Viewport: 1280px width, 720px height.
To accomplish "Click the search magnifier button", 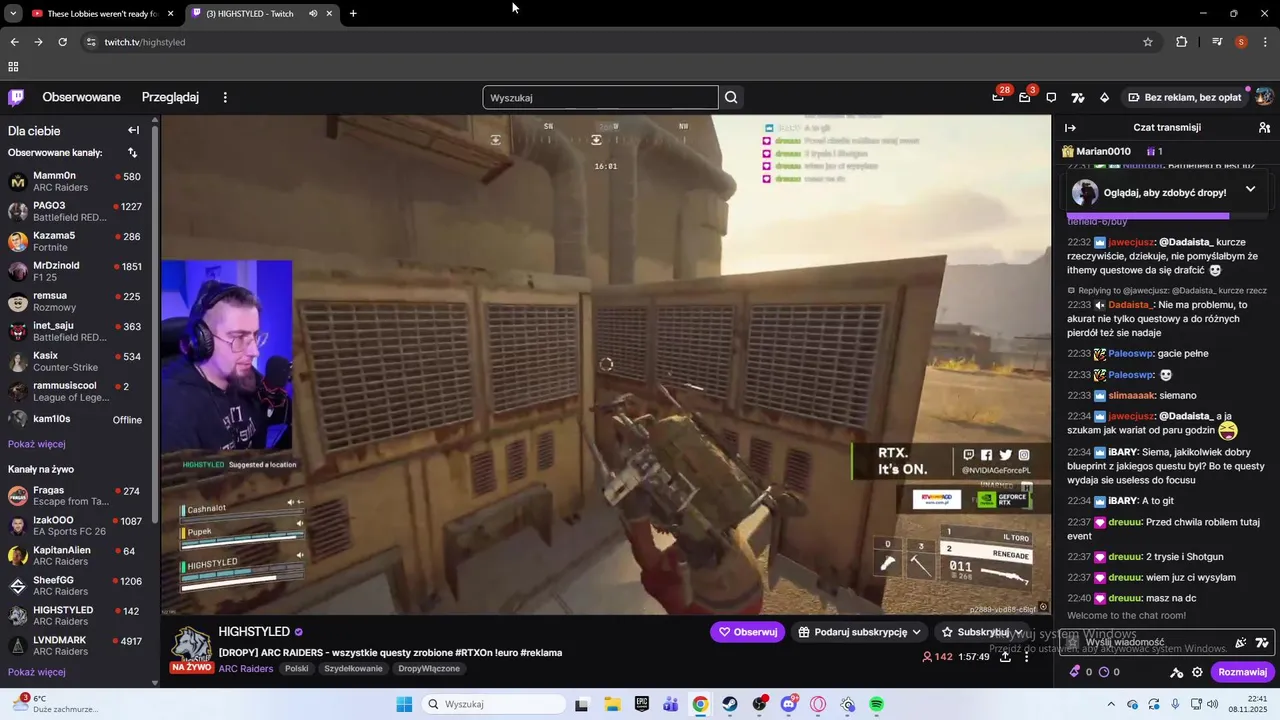I will tap(731, 97).
